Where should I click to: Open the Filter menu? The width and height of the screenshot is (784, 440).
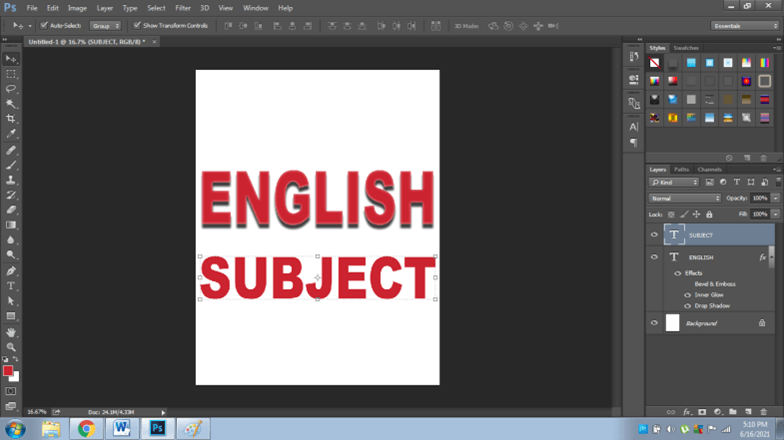183,8
